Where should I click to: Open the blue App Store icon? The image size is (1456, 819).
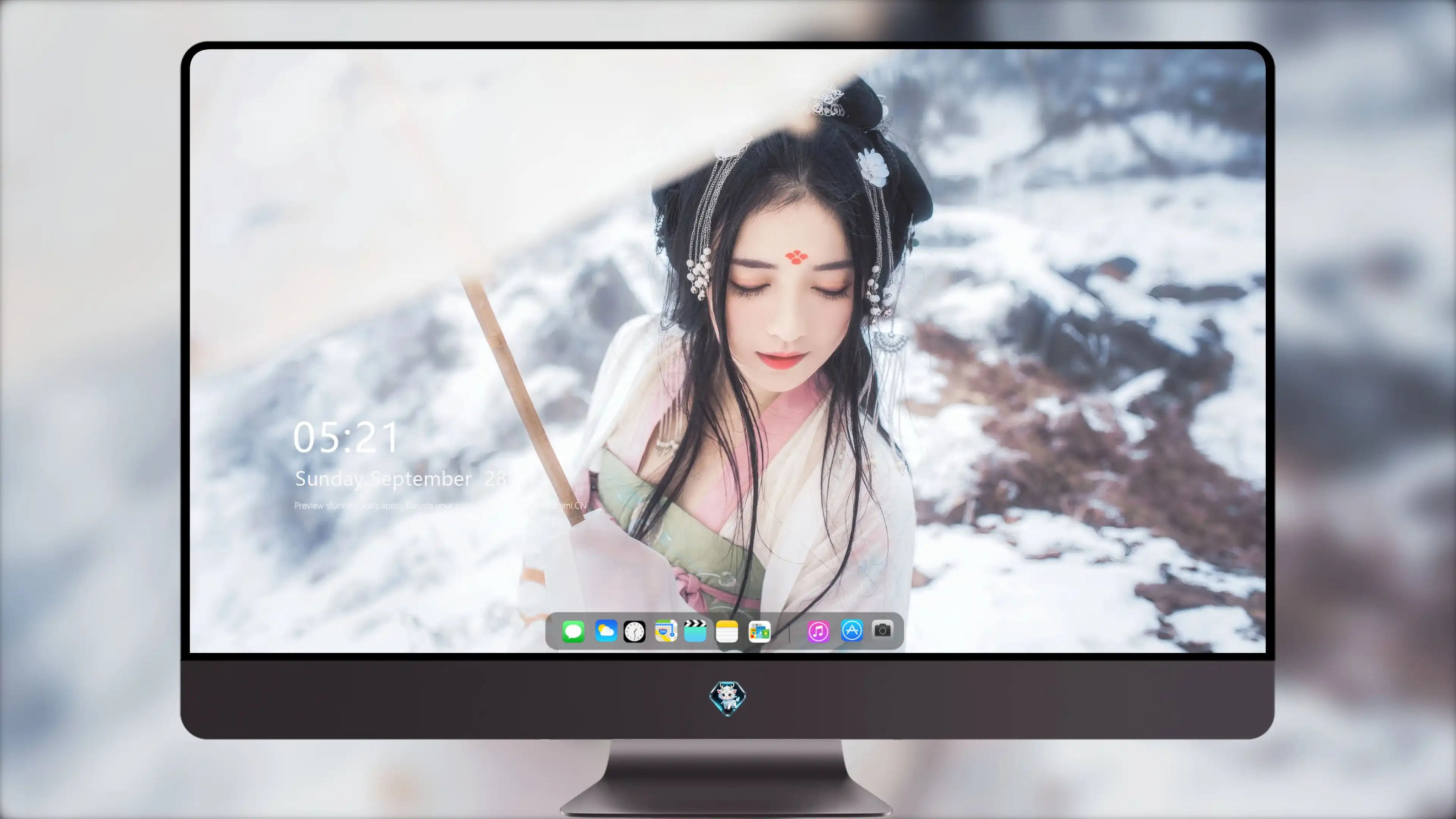coord(852,631)
